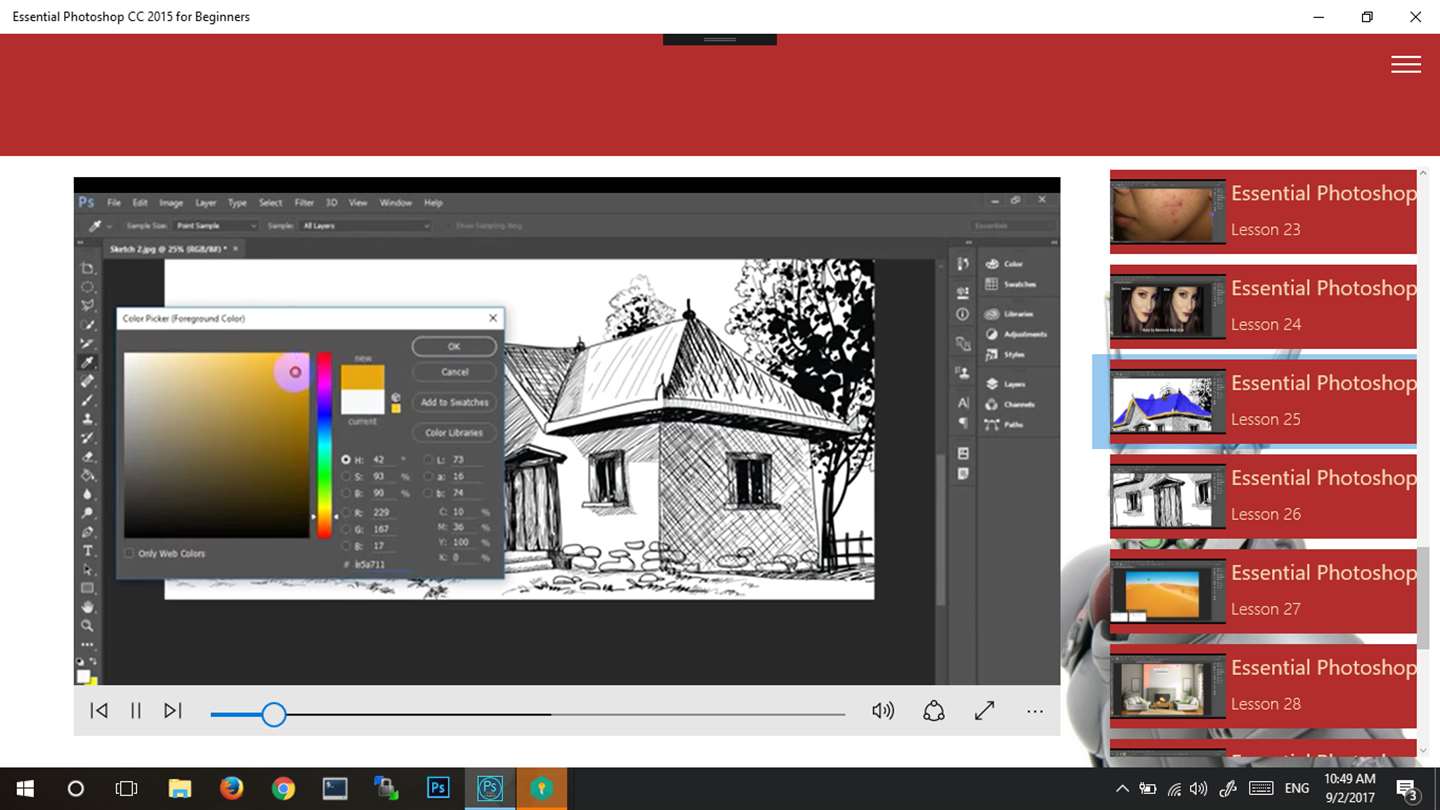Select the B brightness radio beside 90
The height and width of the screenshot is (810, 1440).
[346, 493]
